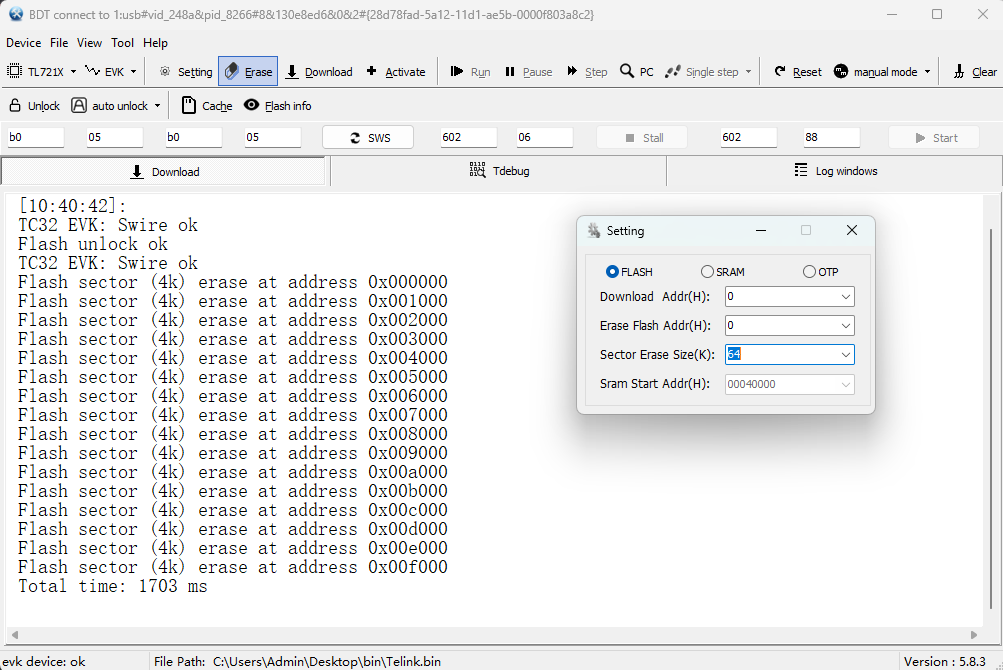Select the Download tab

pos(165,171)
